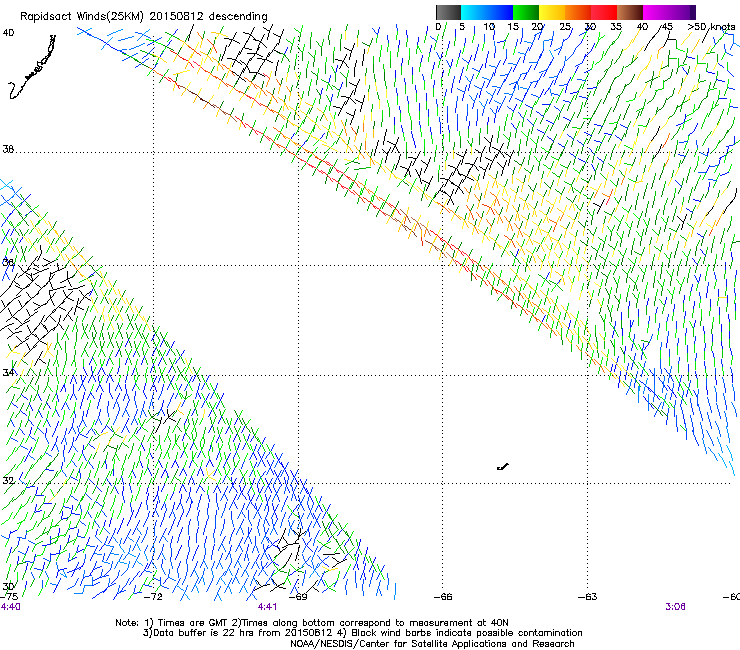Click the longitude label '-72'
The width and height of the screenshot is (740, 650).
[153, 596]
